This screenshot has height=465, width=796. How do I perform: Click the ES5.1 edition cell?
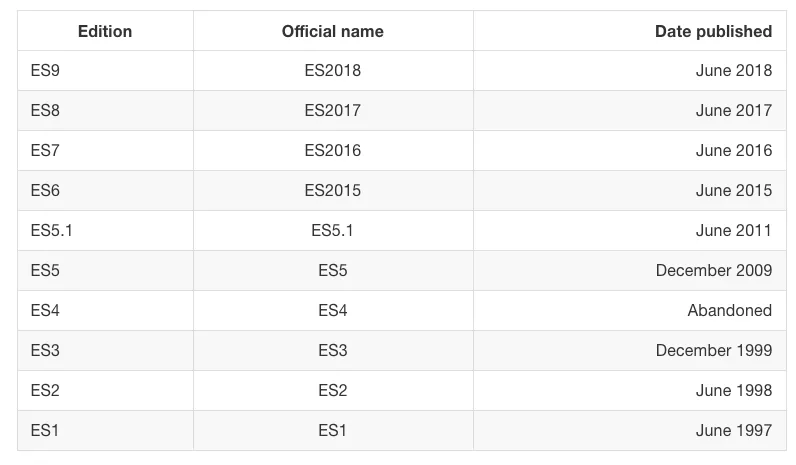[52, 231]
